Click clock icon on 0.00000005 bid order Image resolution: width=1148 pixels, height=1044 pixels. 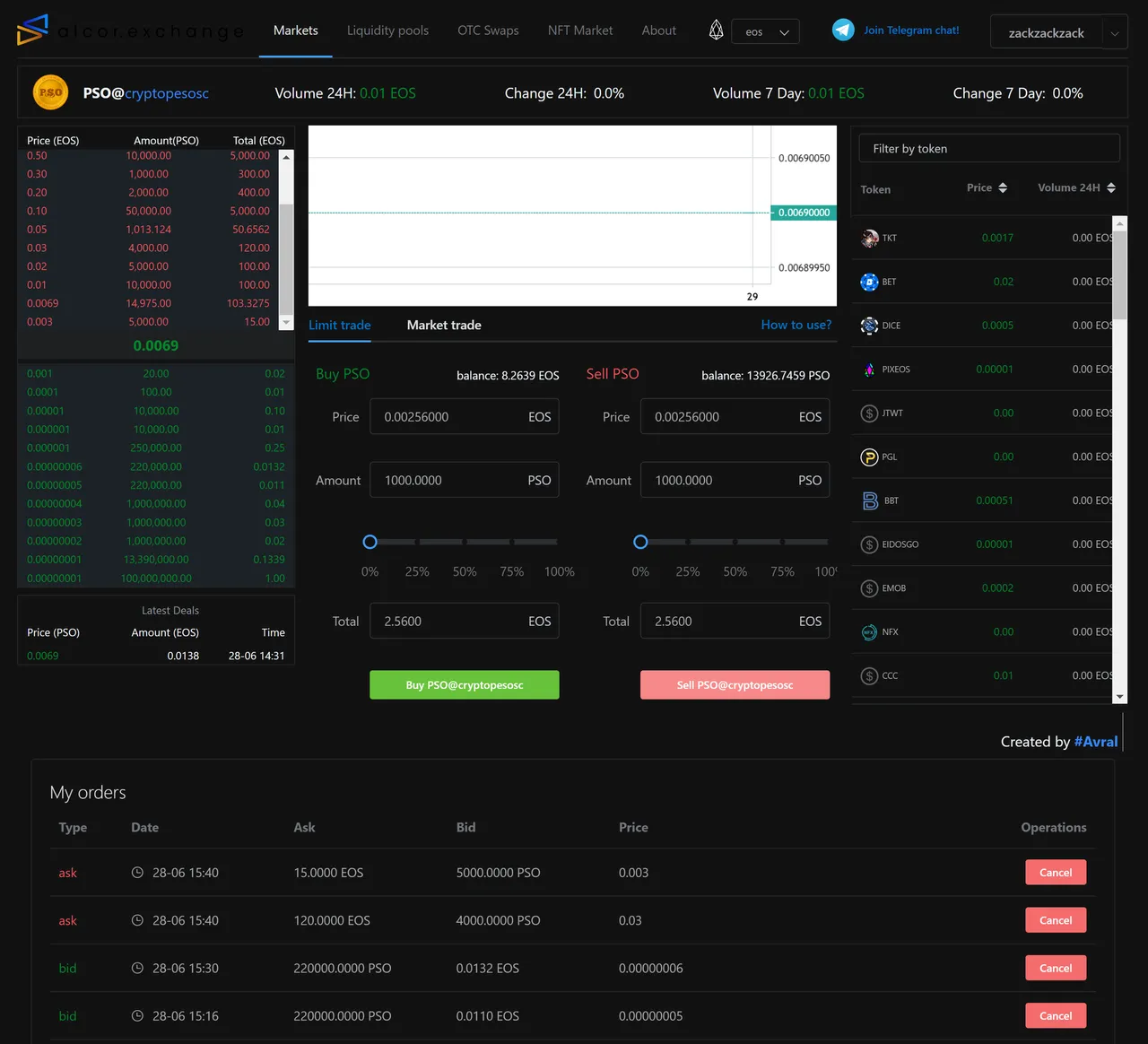click(137, 1016)
